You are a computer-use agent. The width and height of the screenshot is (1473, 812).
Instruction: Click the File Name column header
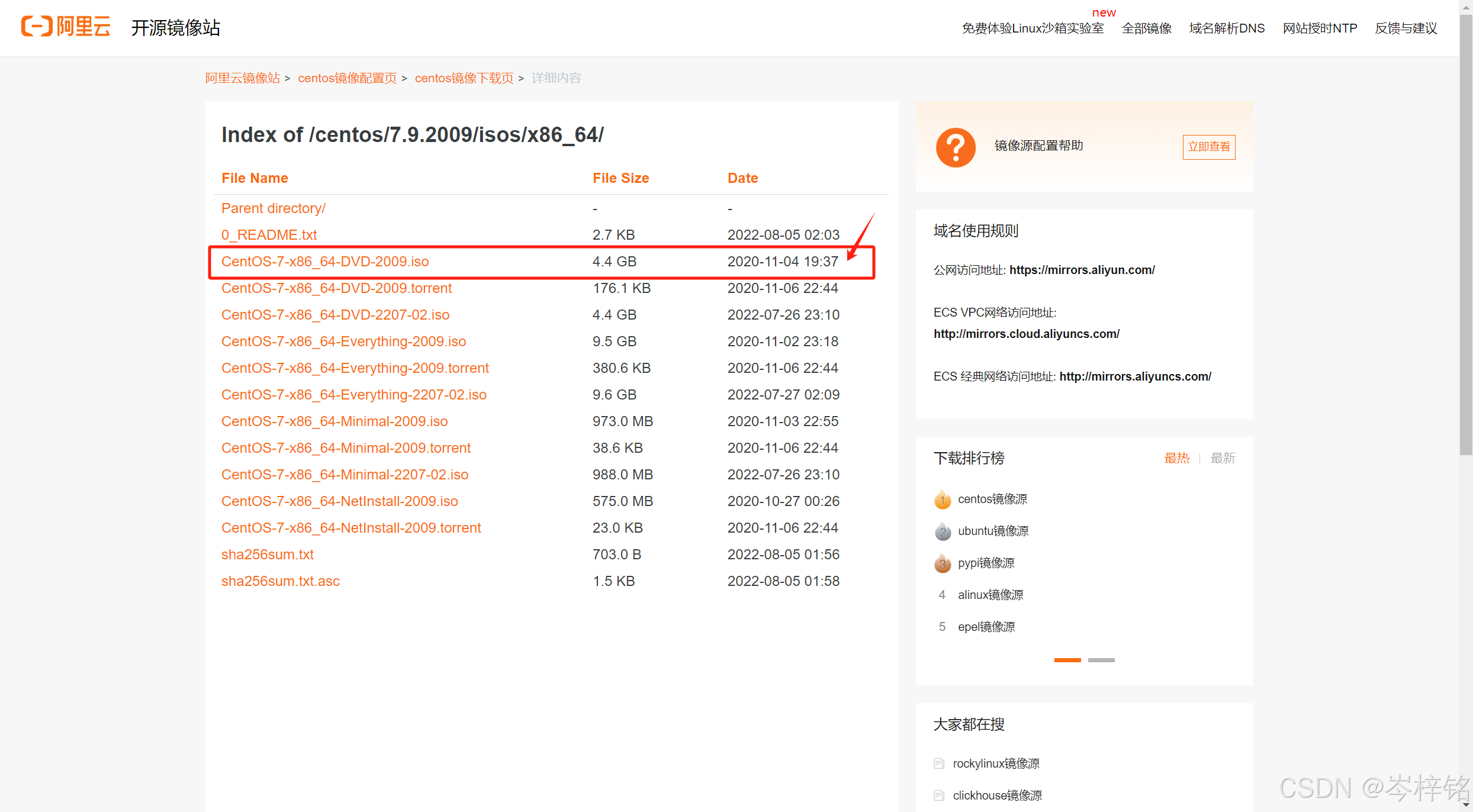click(x=255, y=178)
